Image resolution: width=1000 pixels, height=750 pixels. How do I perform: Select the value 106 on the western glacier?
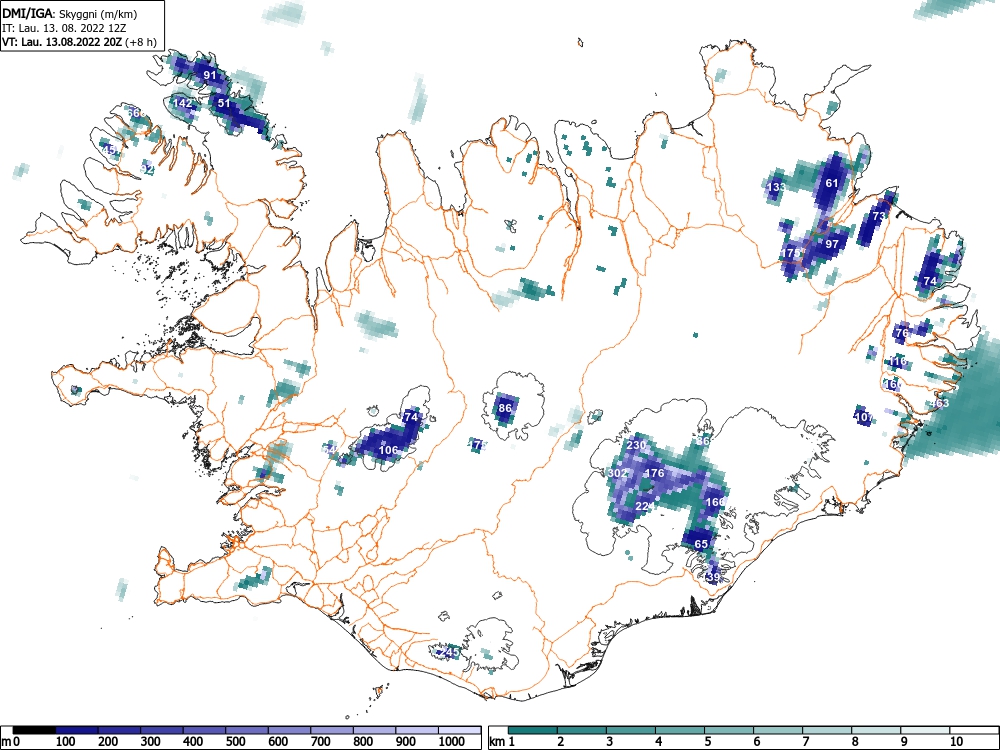pos(388,450)
